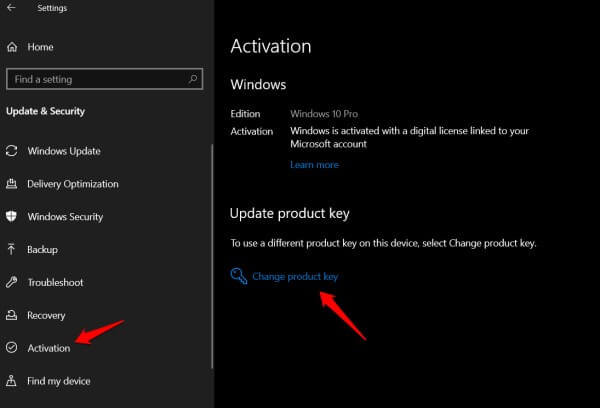Focus the Find a setting search box
The height and width of the screenshot is (408, 600).
pyautogui.click(x=104, y=79)
